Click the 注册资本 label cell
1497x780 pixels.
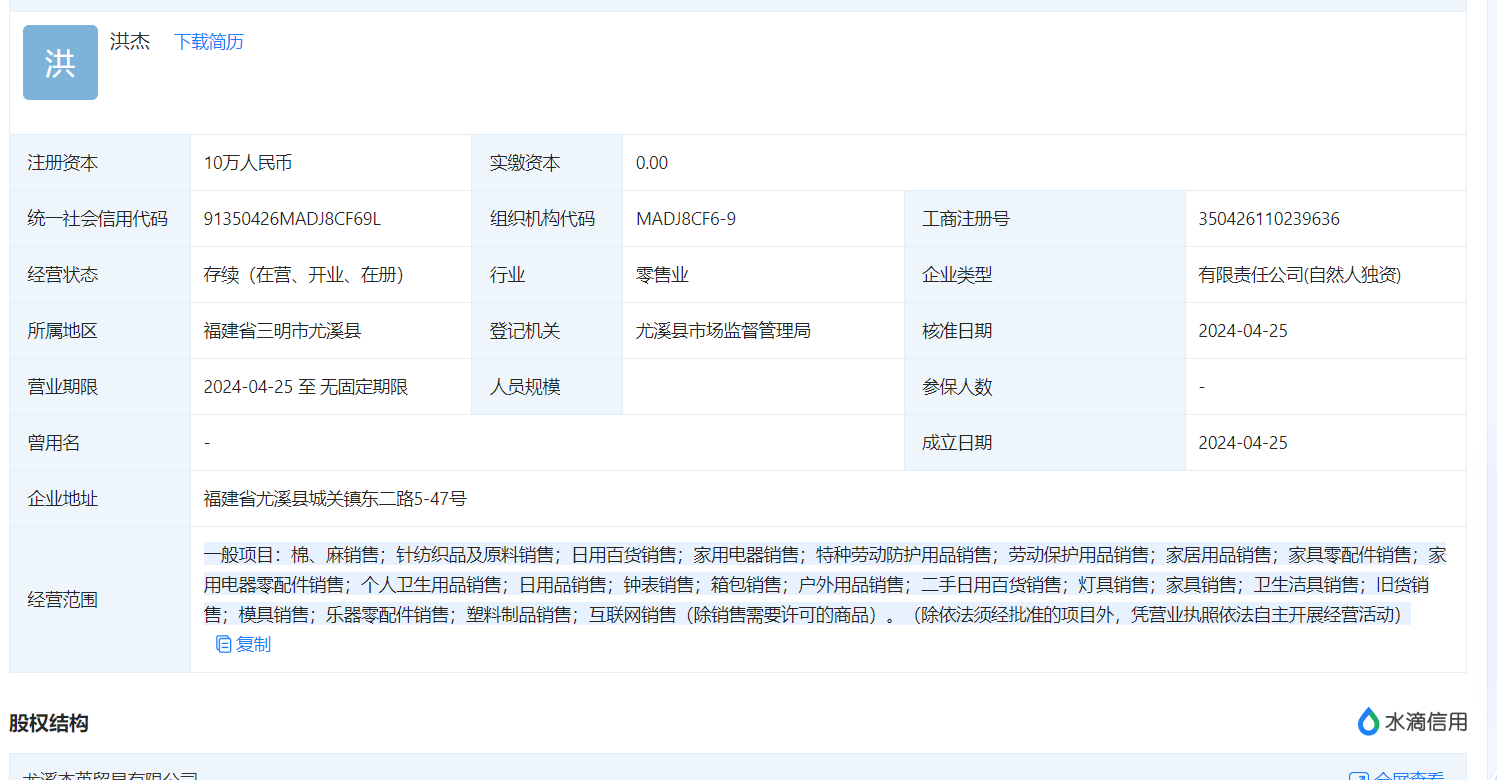pos(100,163)
